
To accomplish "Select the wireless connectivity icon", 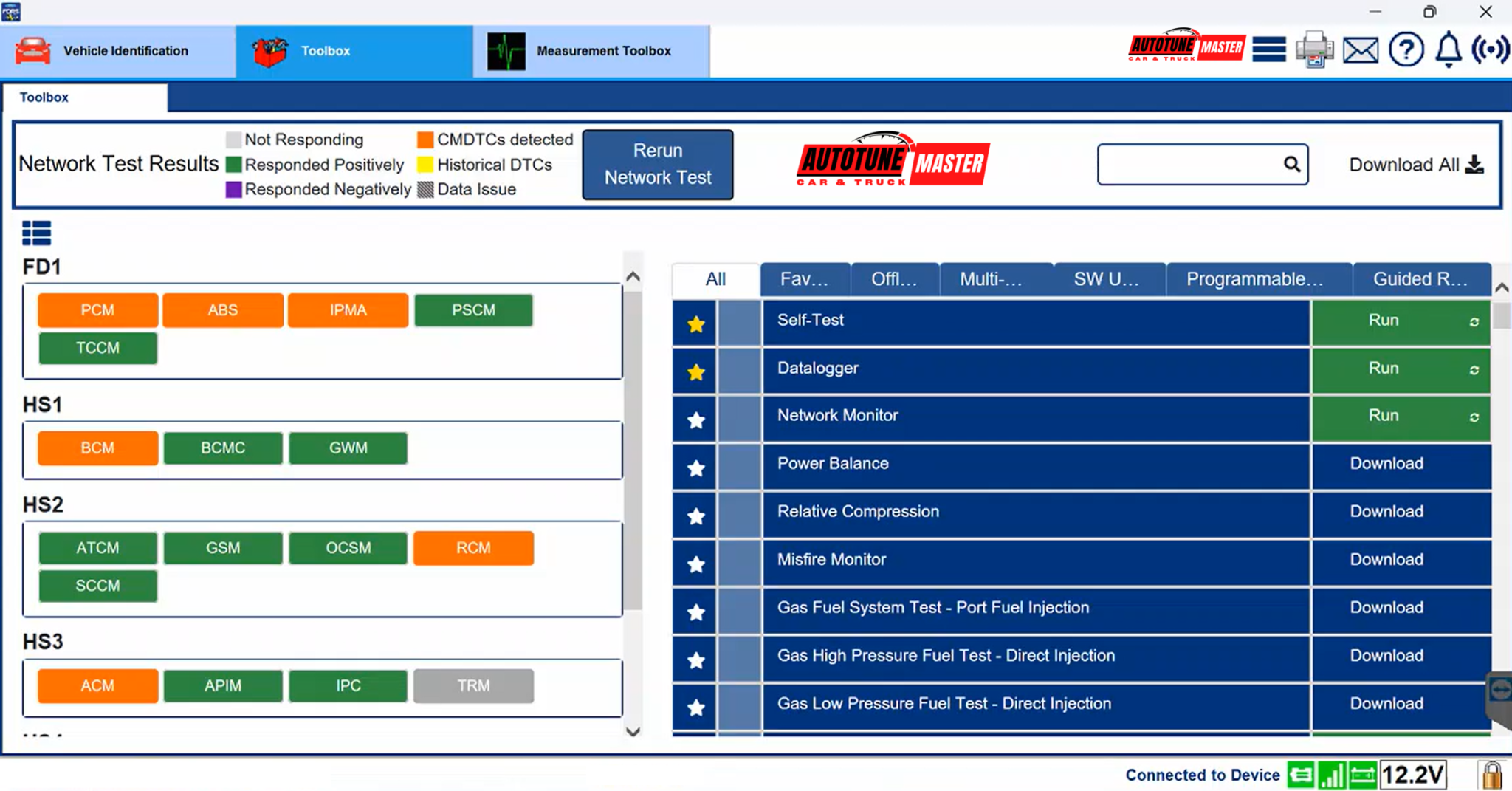I will click(1493, 49).
